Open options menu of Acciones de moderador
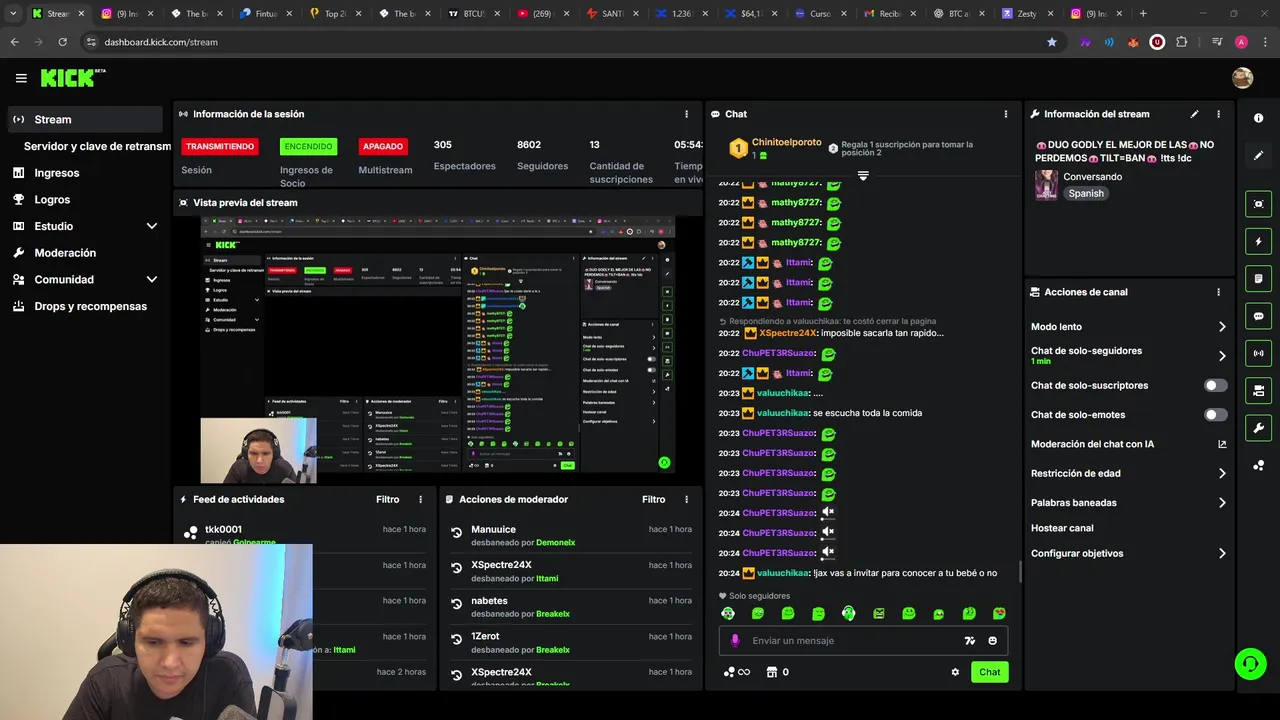The image size is (1280, 720). [x=686, y=499]
